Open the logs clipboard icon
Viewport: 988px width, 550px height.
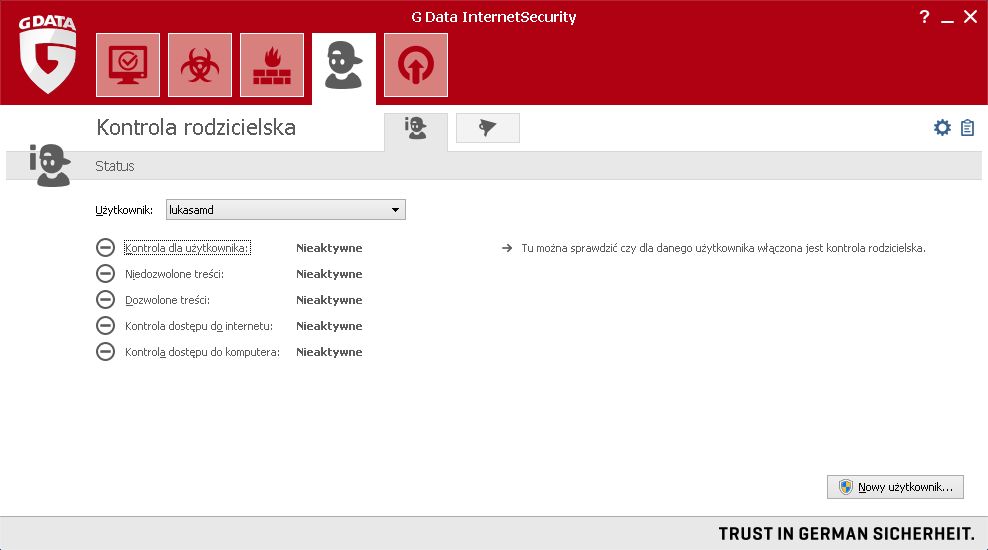click(967, 128)
